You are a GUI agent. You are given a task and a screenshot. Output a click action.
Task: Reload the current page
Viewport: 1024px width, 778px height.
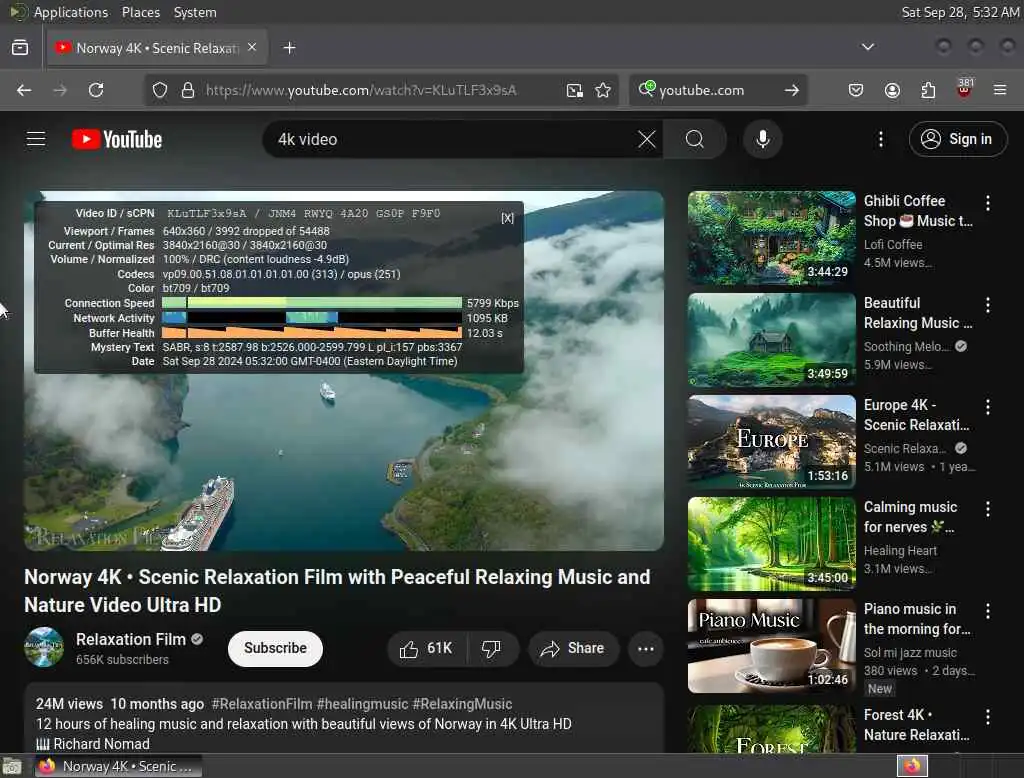click(x=96, y=90)
